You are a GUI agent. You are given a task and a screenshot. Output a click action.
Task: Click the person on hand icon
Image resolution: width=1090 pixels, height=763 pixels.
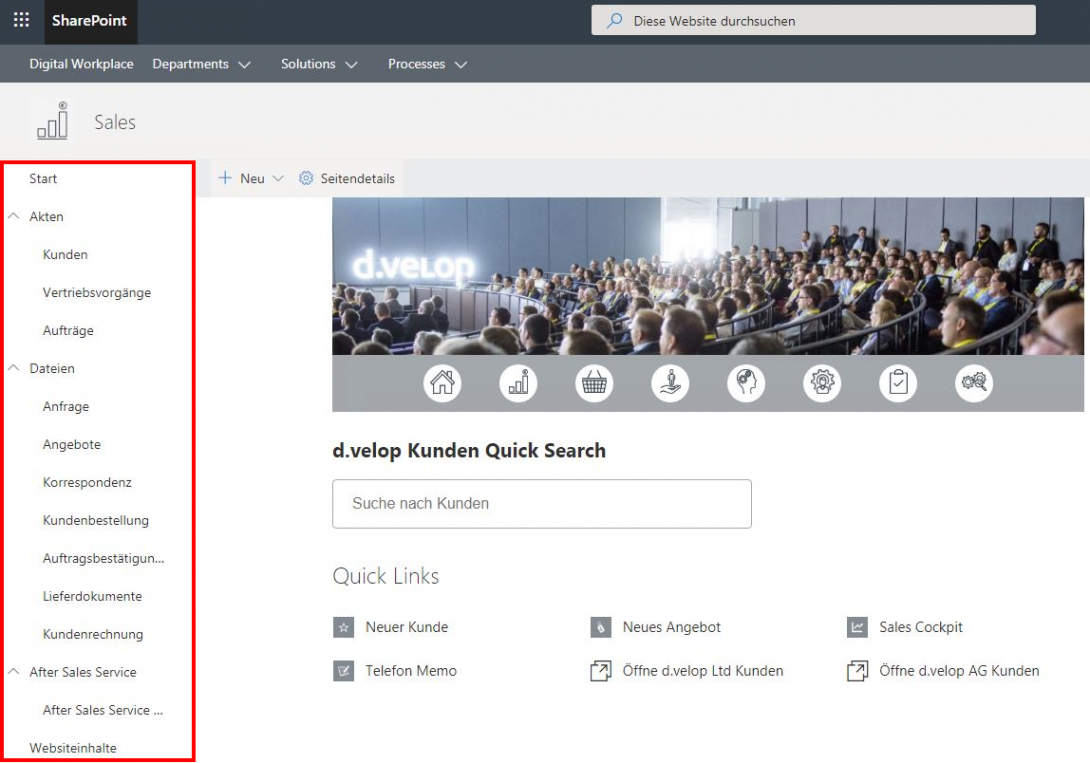[x=670, y=382]
